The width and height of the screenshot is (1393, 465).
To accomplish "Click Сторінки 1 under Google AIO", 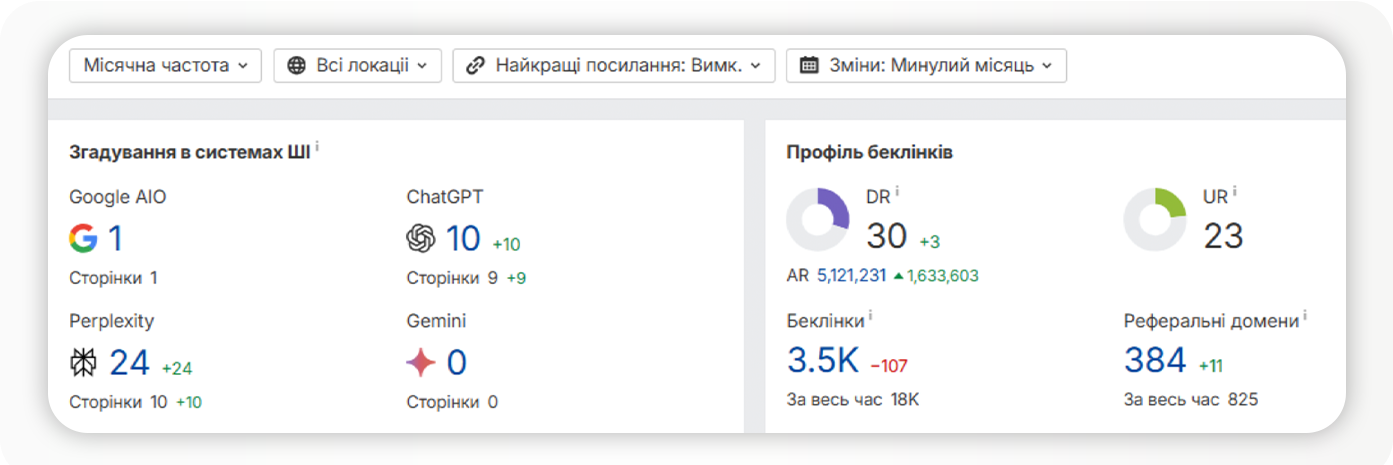I will click(x=113, y=278).
